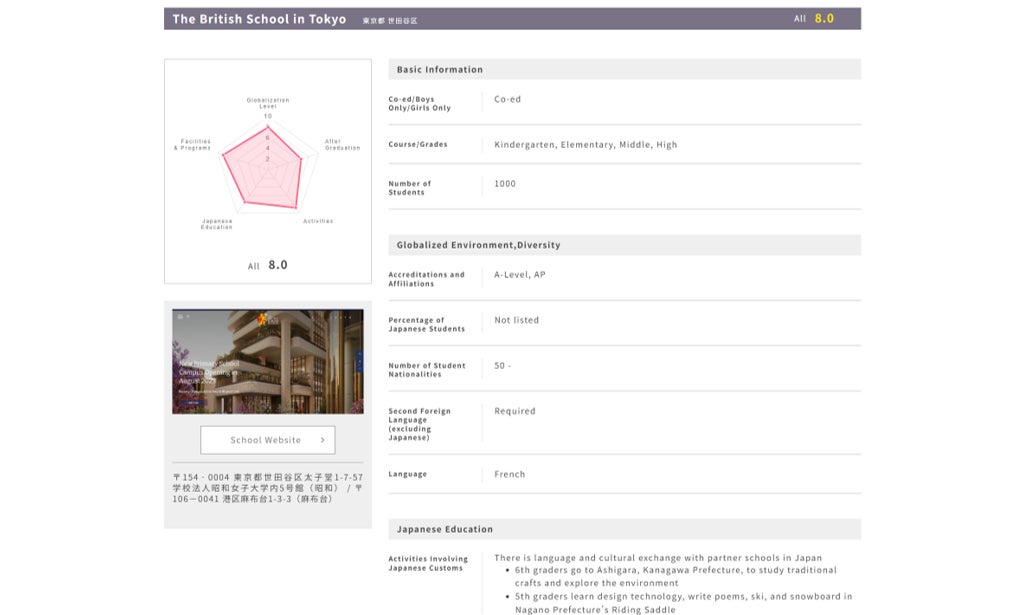Click the Second Foreign Language label
The height and width of the screenshot is (615, 1021).
[419, 424]
